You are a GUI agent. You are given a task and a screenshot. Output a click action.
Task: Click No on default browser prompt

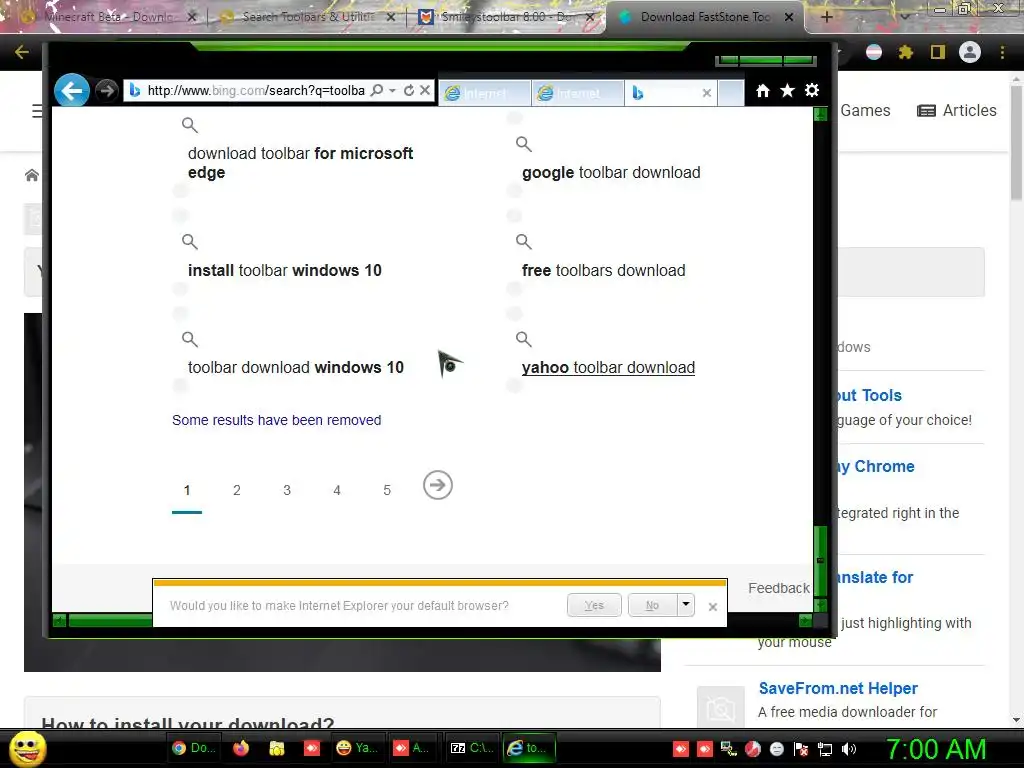pos(652,605)
